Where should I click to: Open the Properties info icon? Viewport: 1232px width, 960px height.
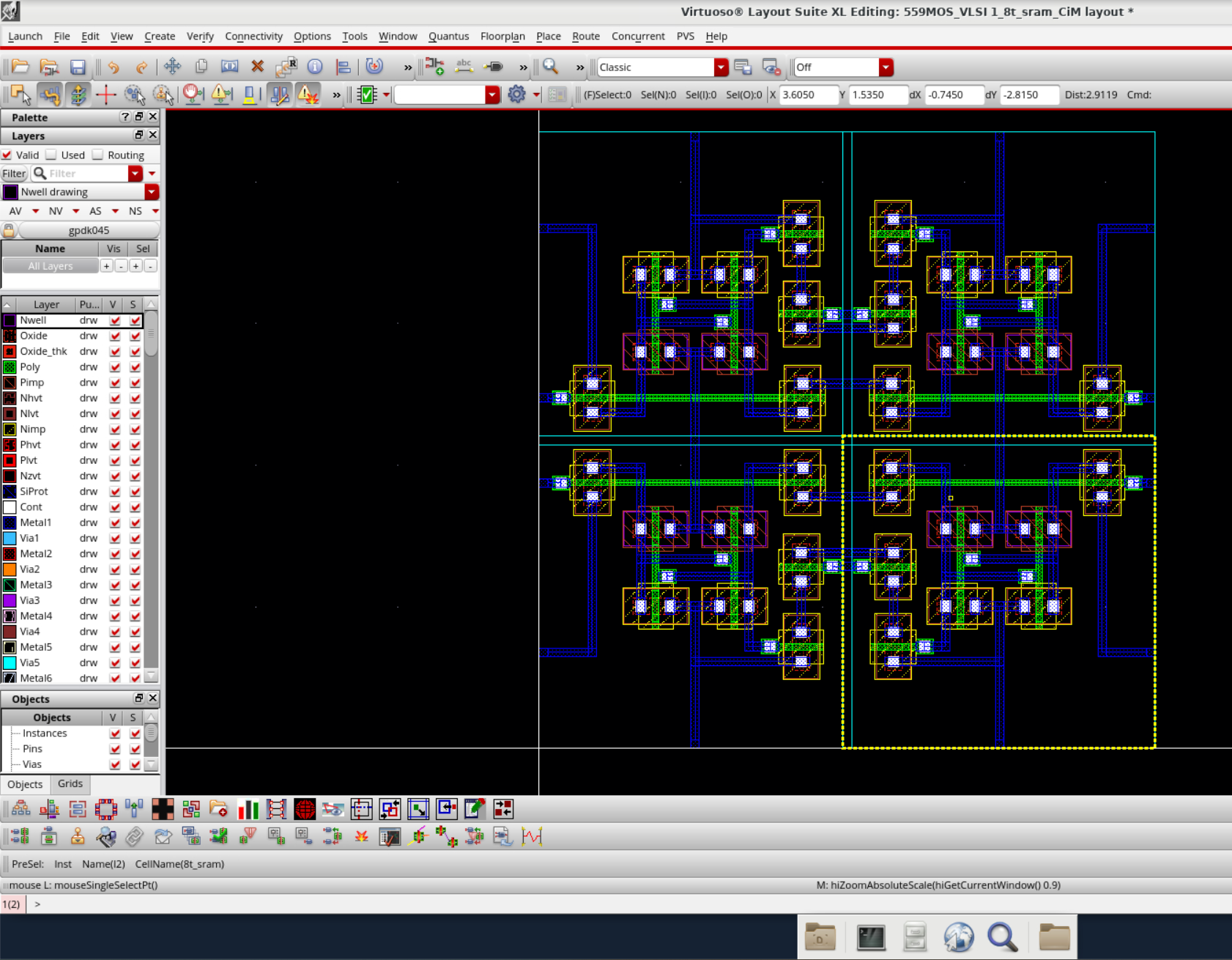(x=315, y=67)
